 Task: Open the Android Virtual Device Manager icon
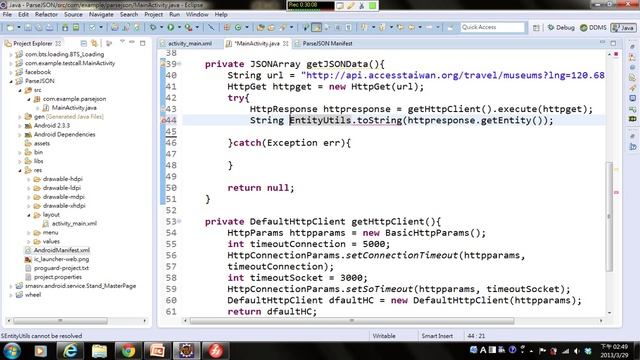(x=76, y=28)
